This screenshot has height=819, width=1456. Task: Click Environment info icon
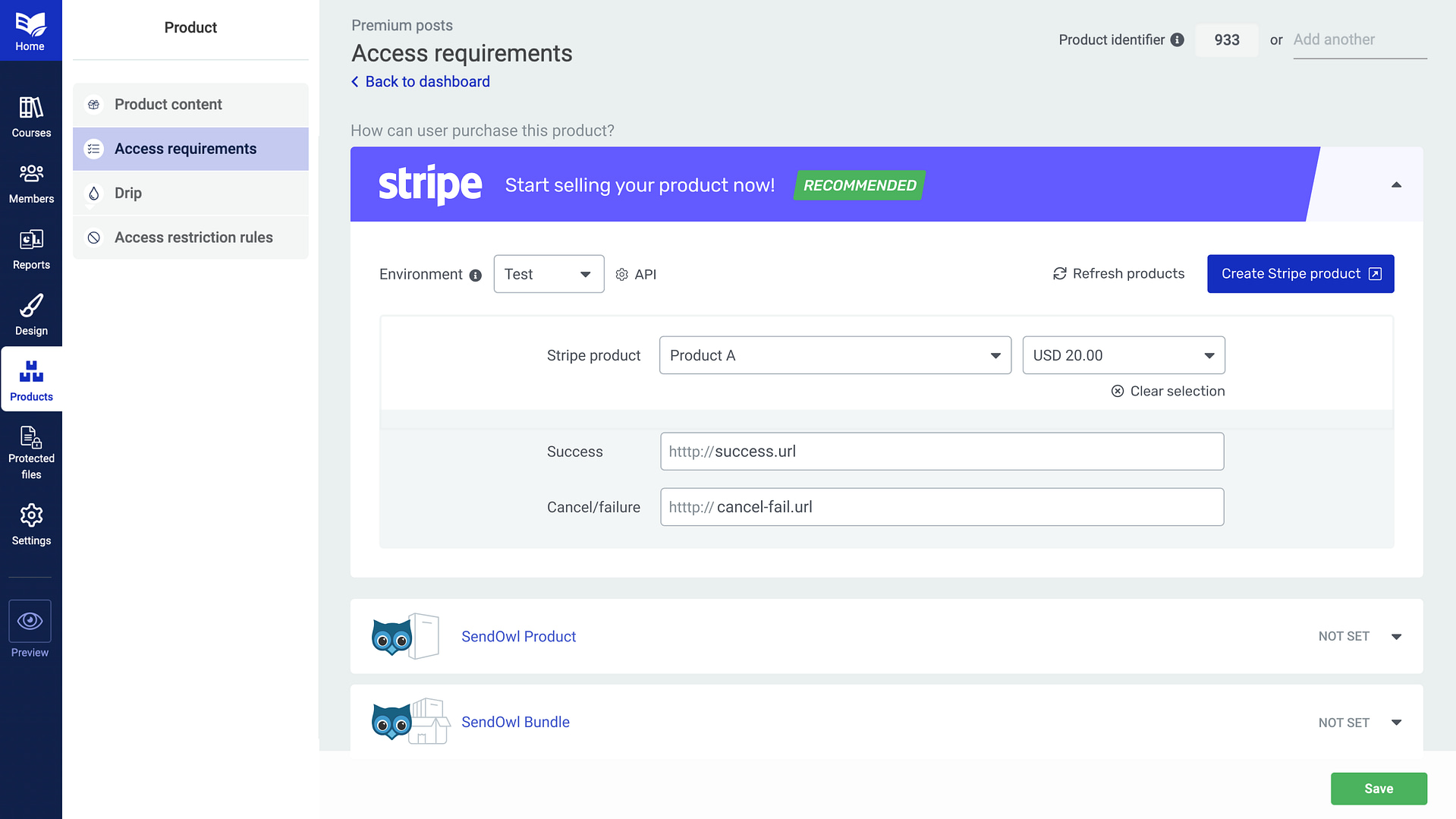click(475, 275)
